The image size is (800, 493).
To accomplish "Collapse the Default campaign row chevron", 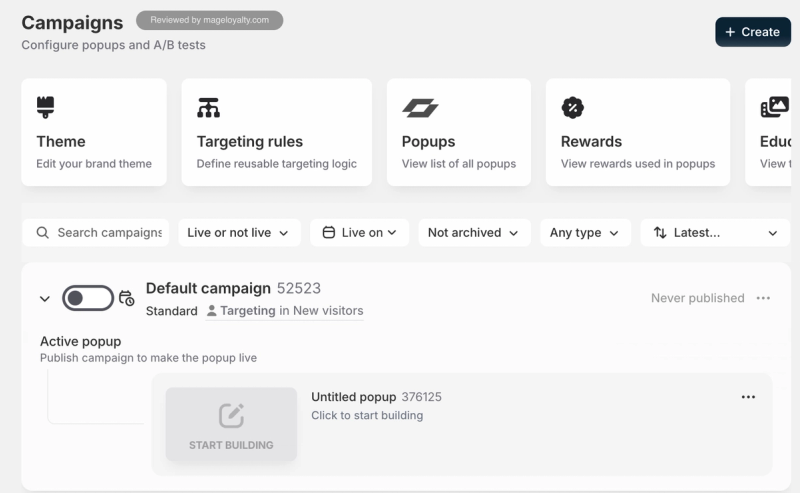I will 45,299.
